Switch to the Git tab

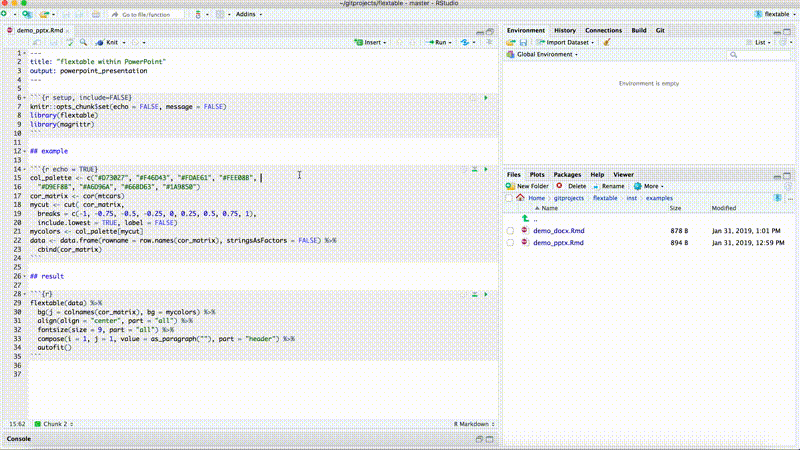[x=660, y=31]
